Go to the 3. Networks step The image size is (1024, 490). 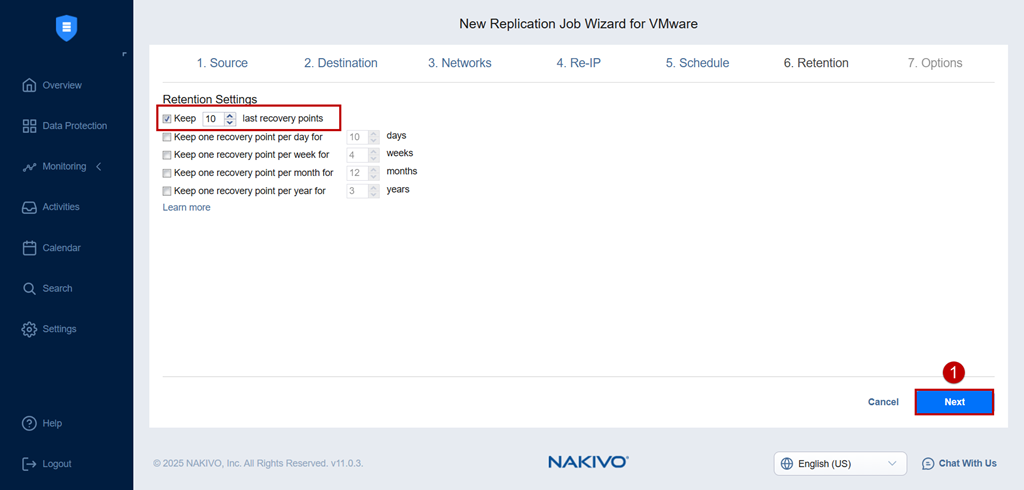click(x=460, y=63)
